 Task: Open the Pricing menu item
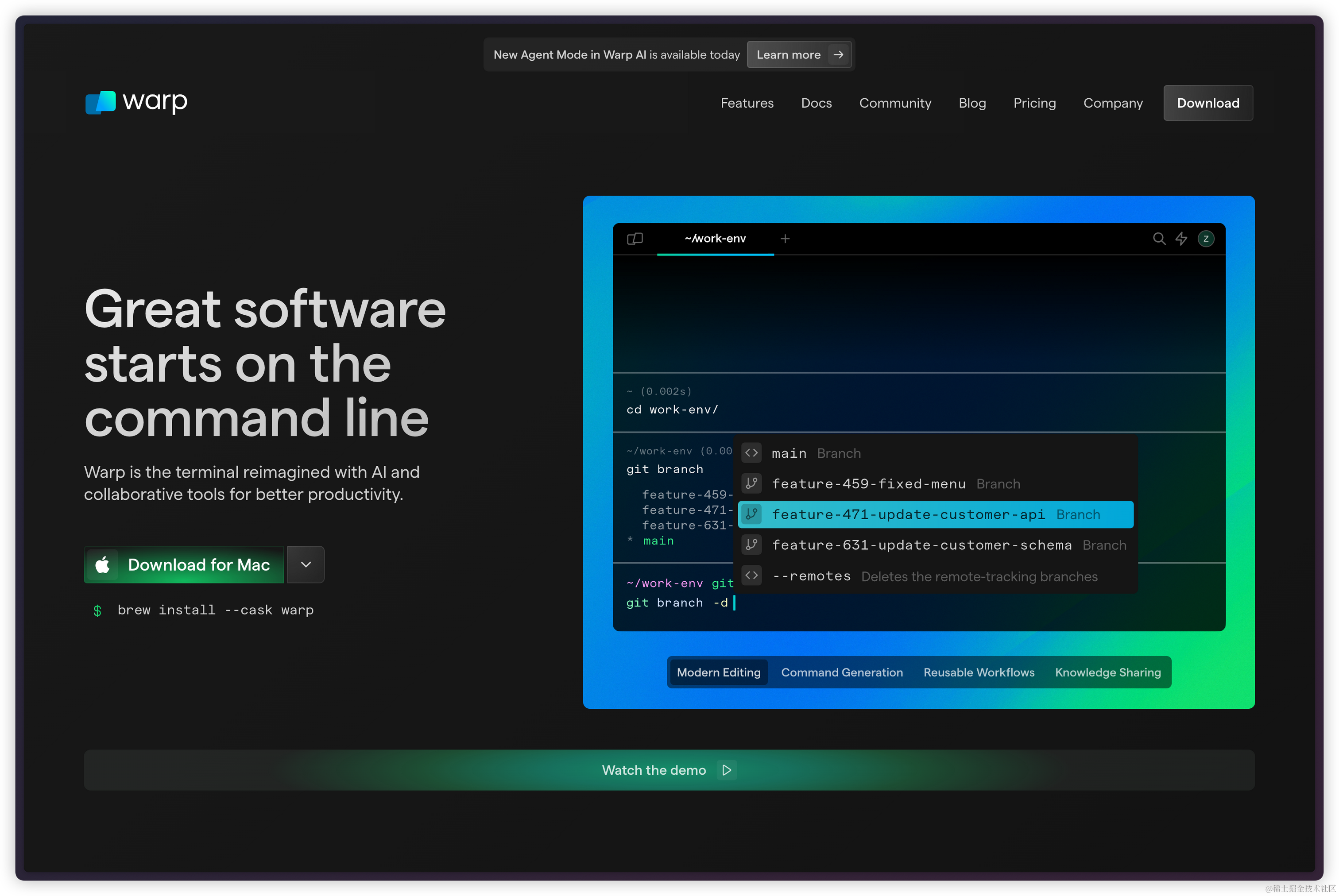(x=1034, y=103)
